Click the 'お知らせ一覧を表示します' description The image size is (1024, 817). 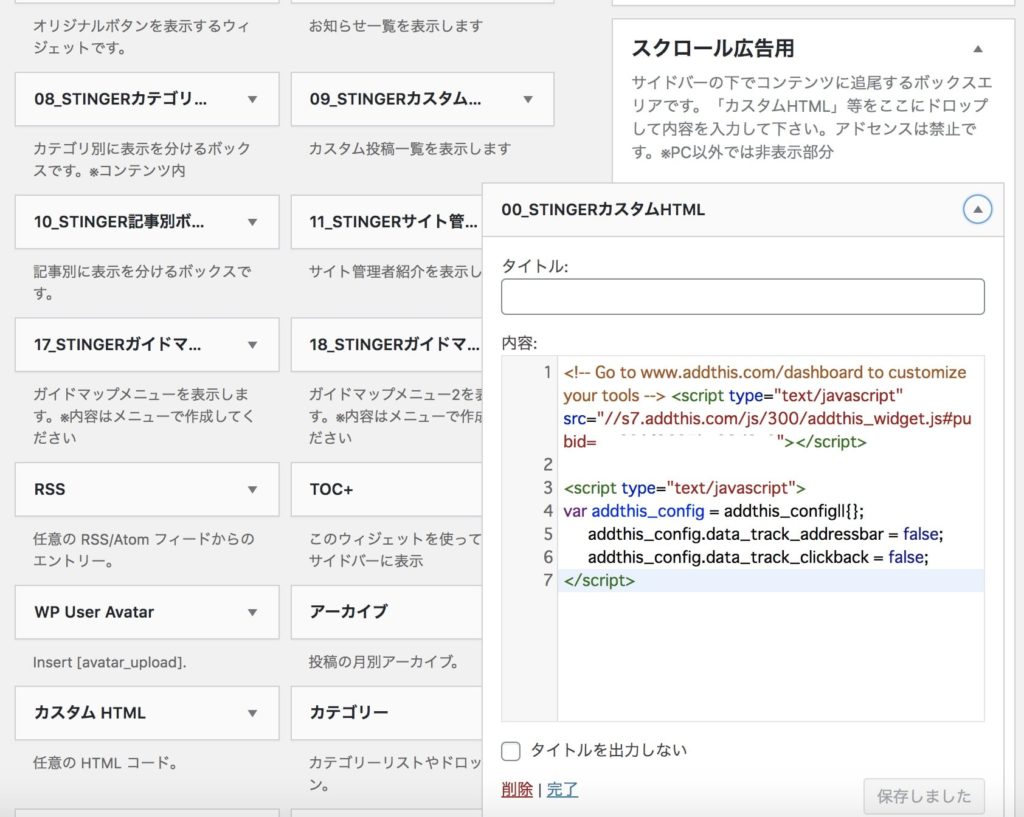point(396,26)
